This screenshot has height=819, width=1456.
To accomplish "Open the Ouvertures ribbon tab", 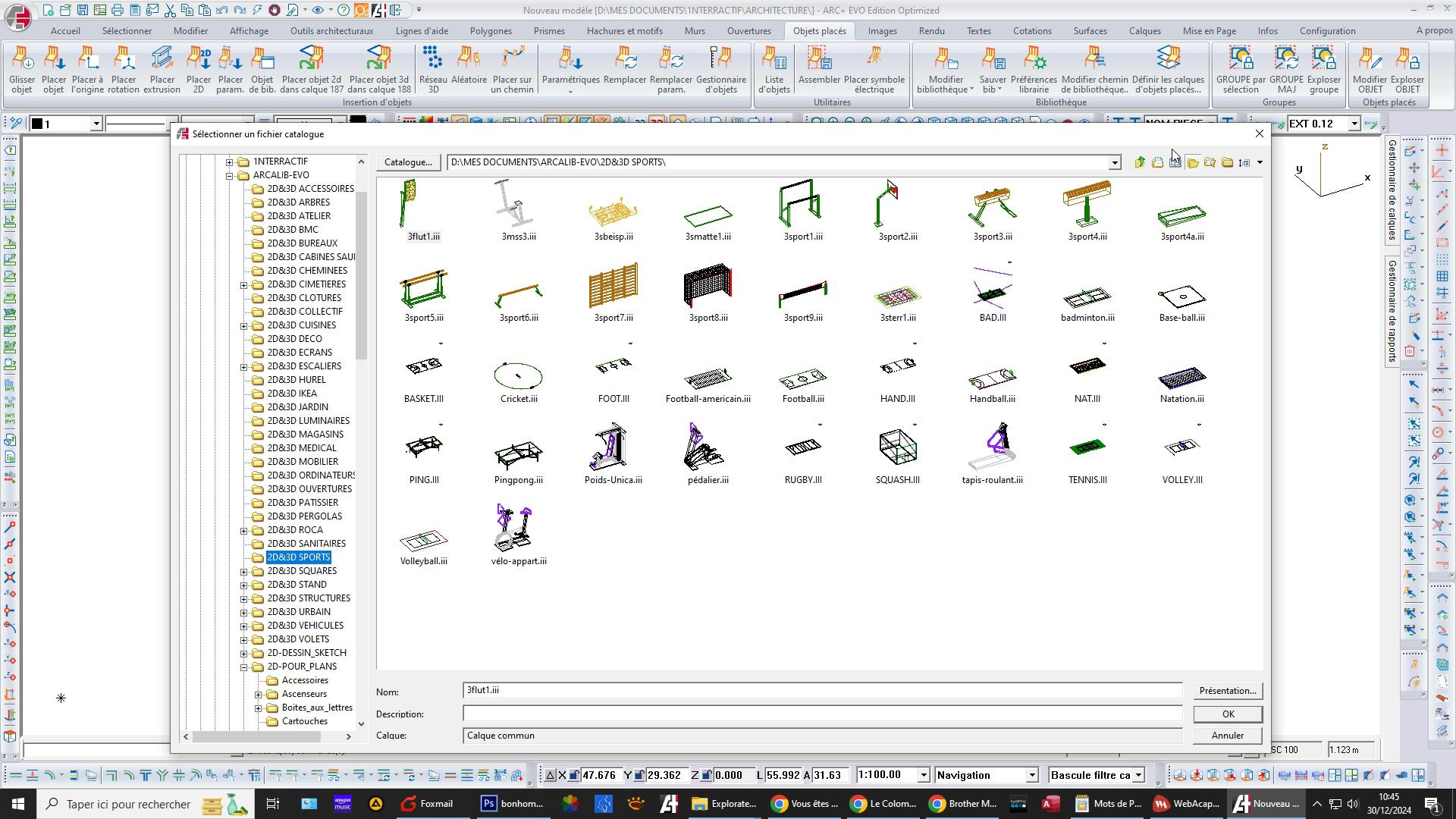I will [x=748, y=31].
